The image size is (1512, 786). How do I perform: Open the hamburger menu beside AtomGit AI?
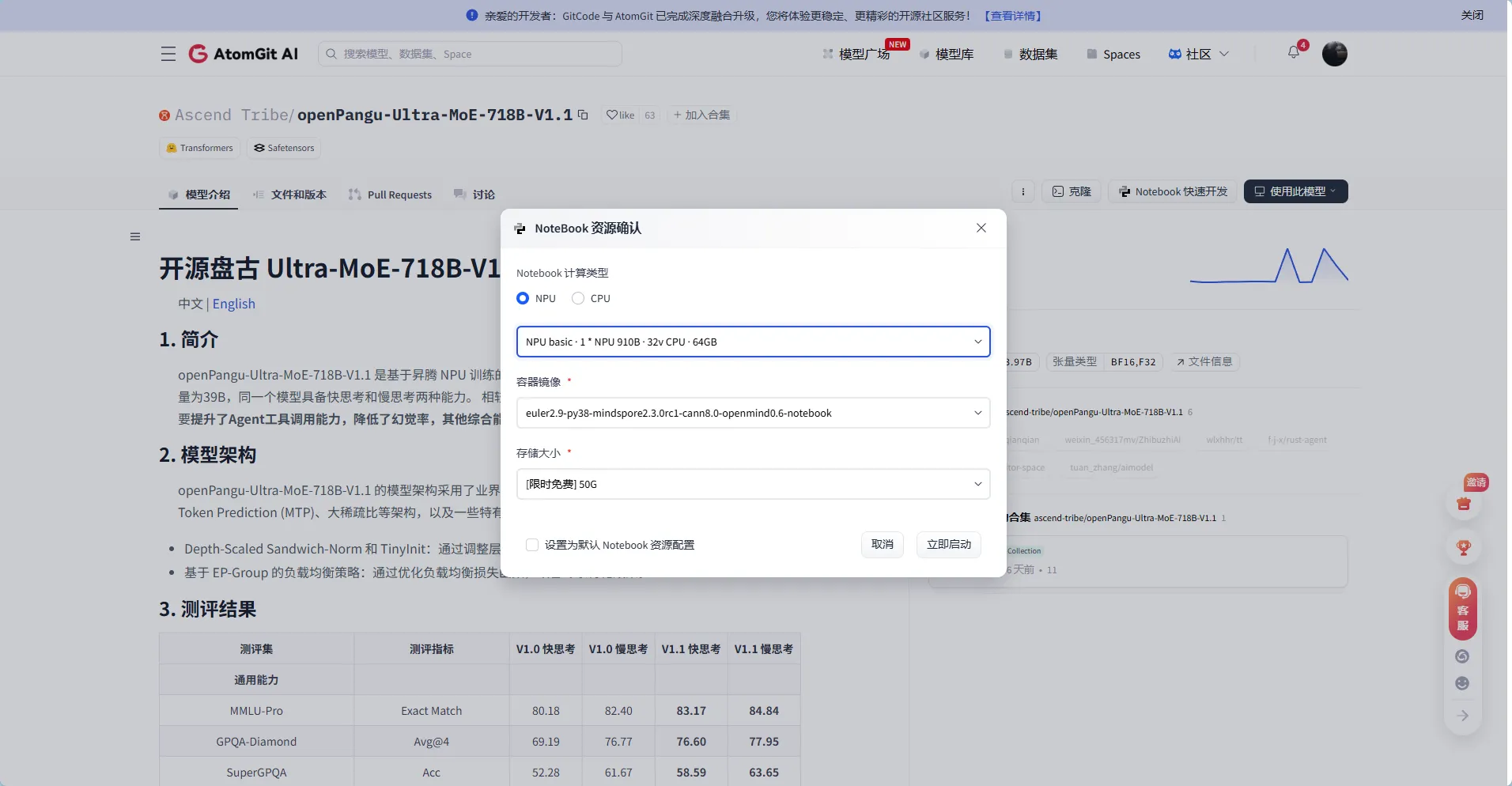[x=168, y=54]
